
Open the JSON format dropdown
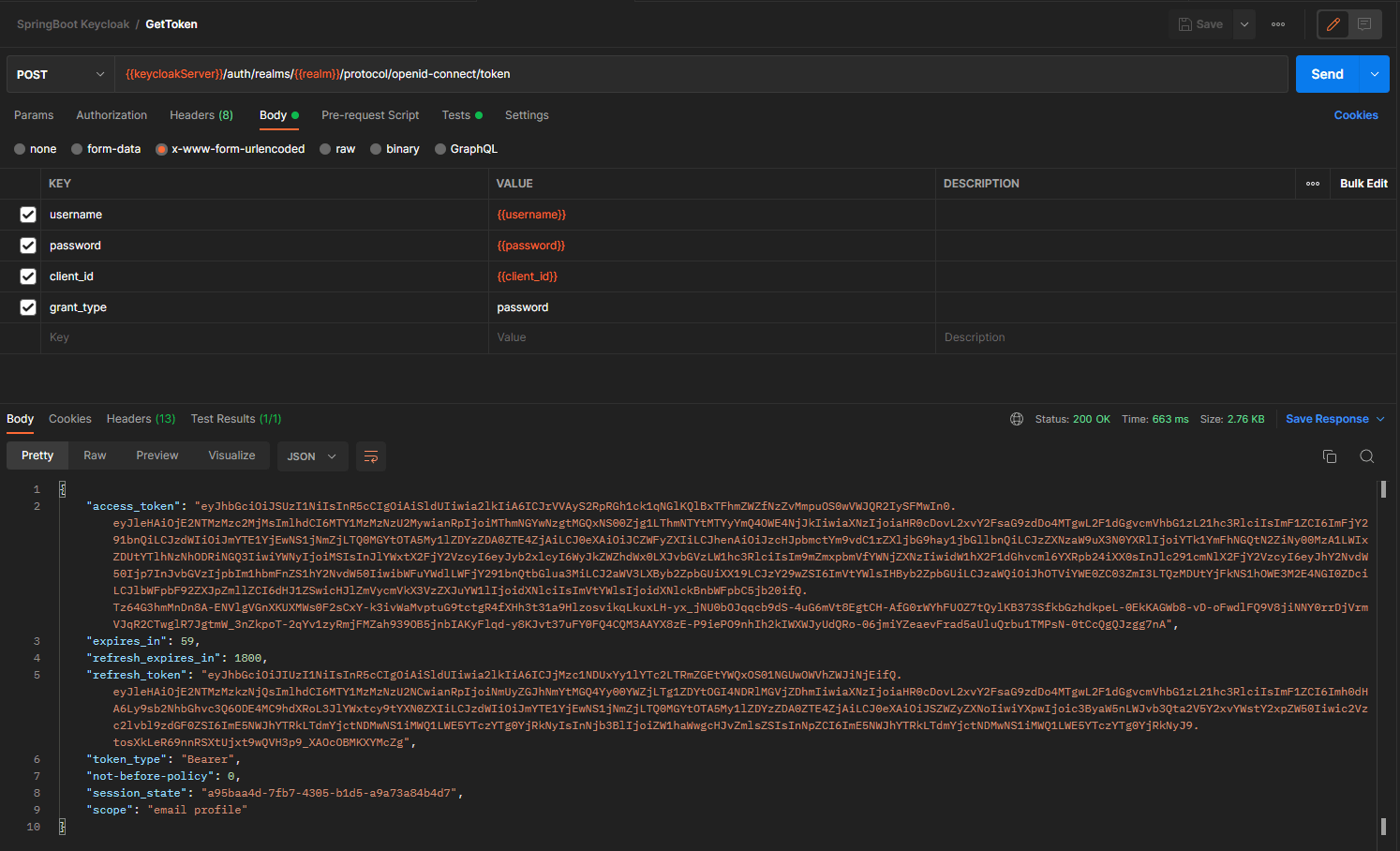coord(312,456)
